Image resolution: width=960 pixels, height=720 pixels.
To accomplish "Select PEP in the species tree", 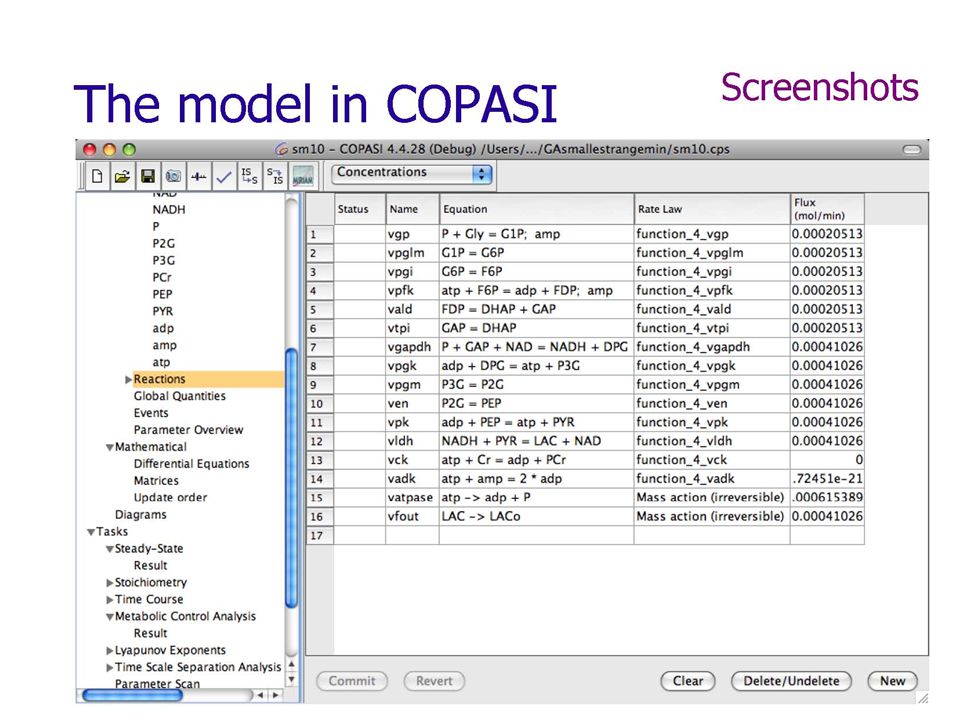I will click(x=162, y=294).
